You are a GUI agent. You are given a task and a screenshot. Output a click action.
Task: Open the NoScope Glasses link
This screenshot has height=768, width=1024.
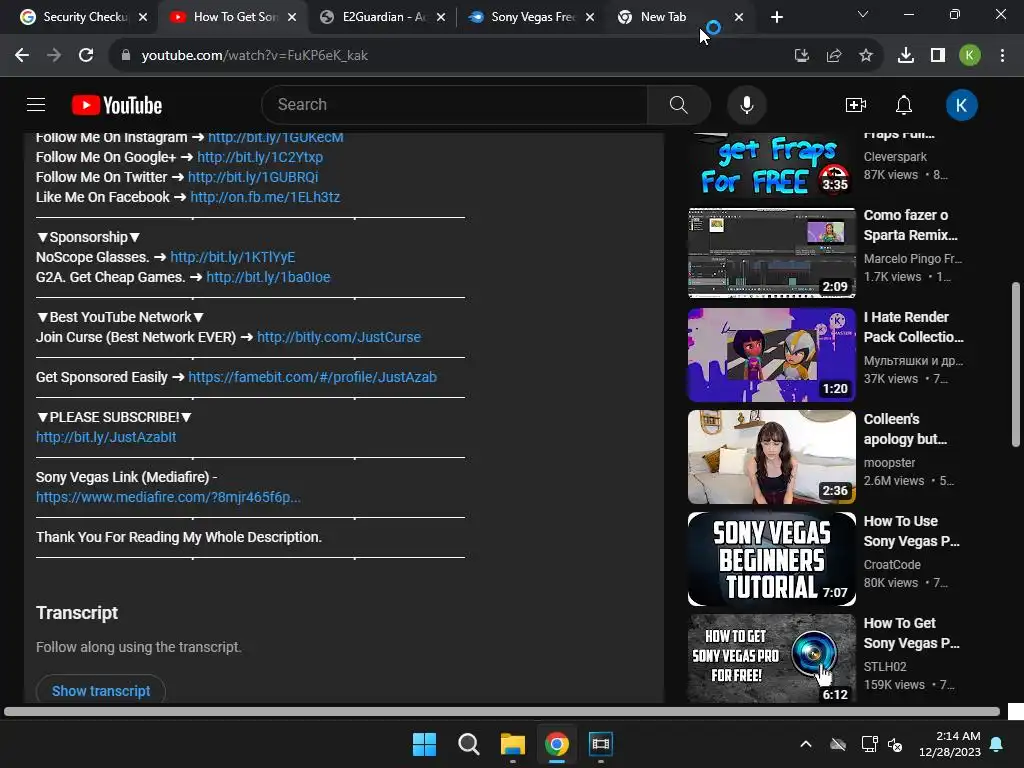click(232, 257)
